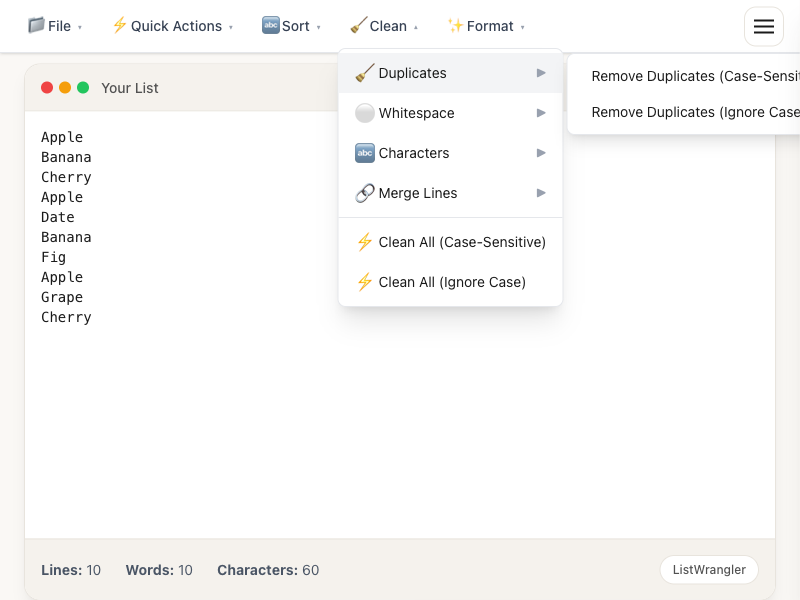Click the broom icon next to Duplicates
This screenshot has width=800, height=600.
pos(364,73)
